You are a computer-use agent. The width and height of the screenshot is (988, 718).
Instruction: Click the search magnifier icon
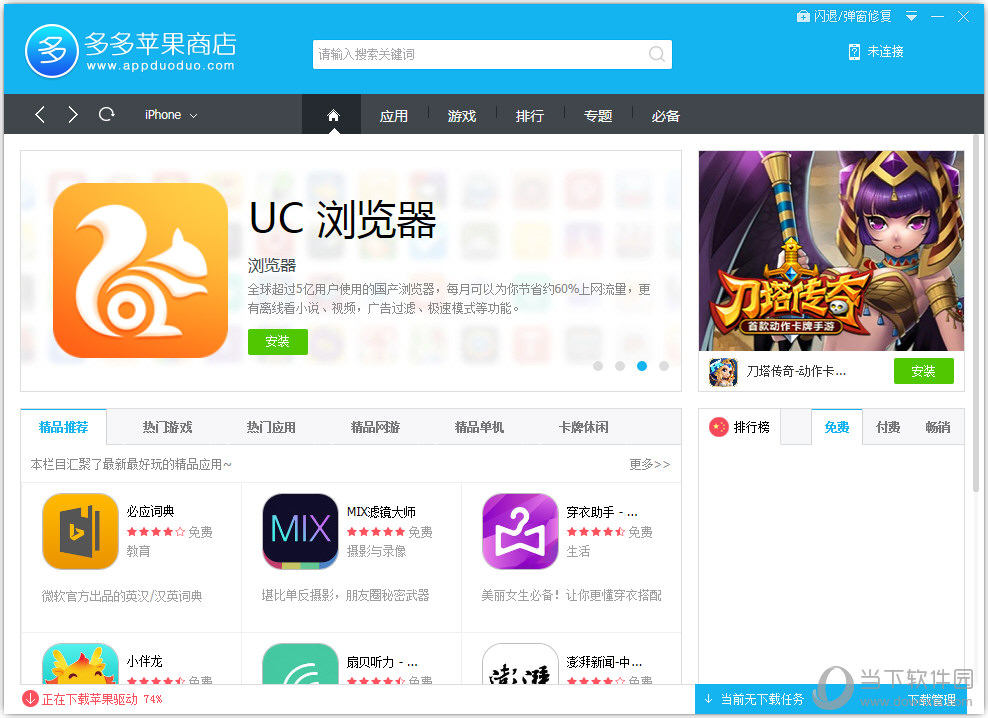tap(656, 54)
